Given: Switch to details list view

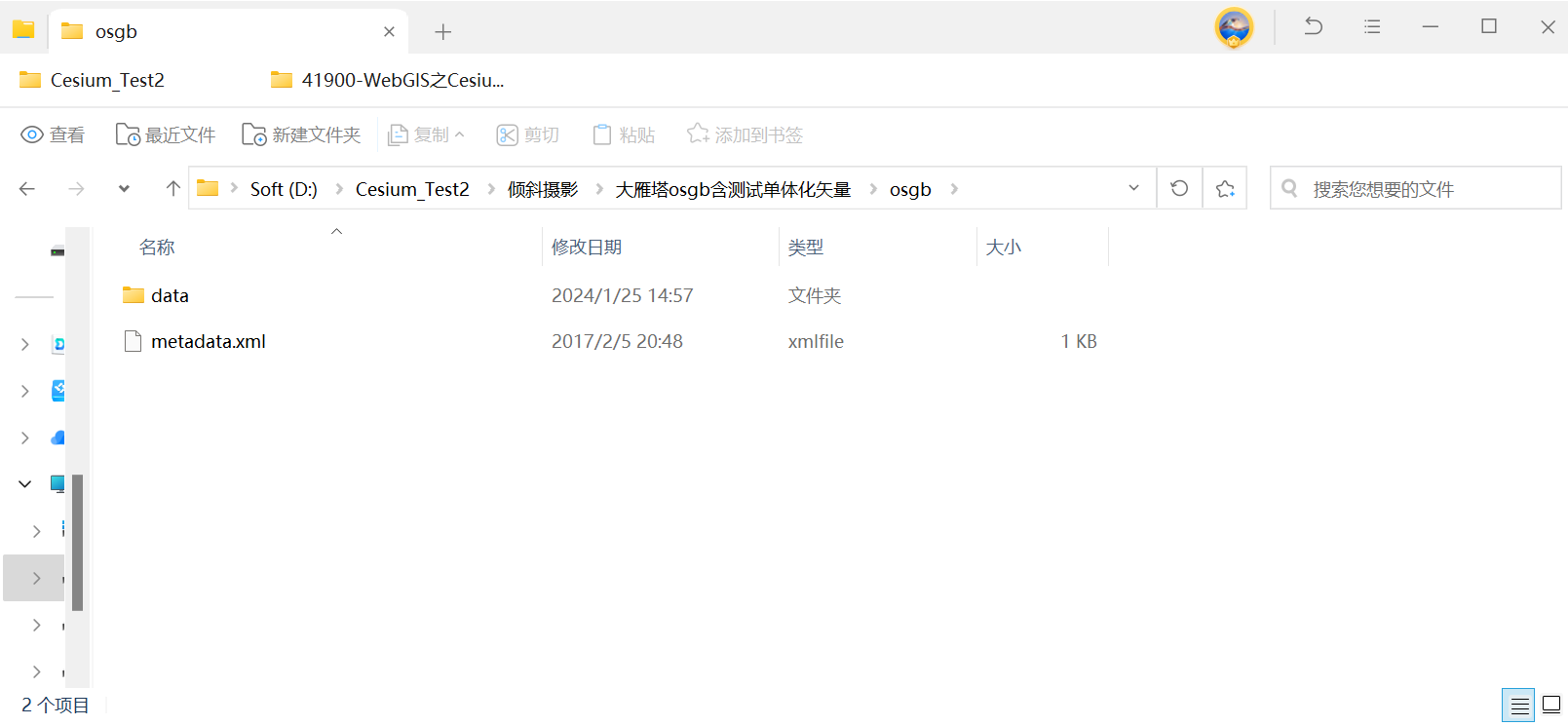Looking at the screenshot, I should coord(1518,705).
